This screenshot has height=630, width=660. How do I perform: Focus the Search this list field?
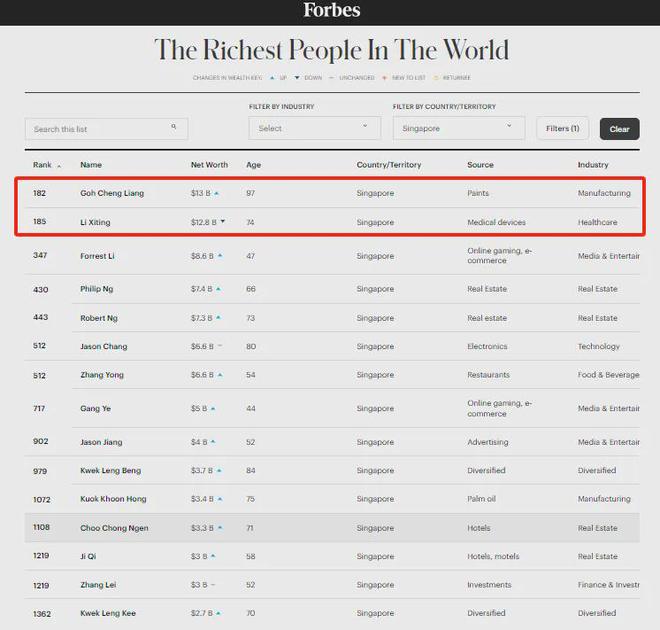click(x=106, y=129)
